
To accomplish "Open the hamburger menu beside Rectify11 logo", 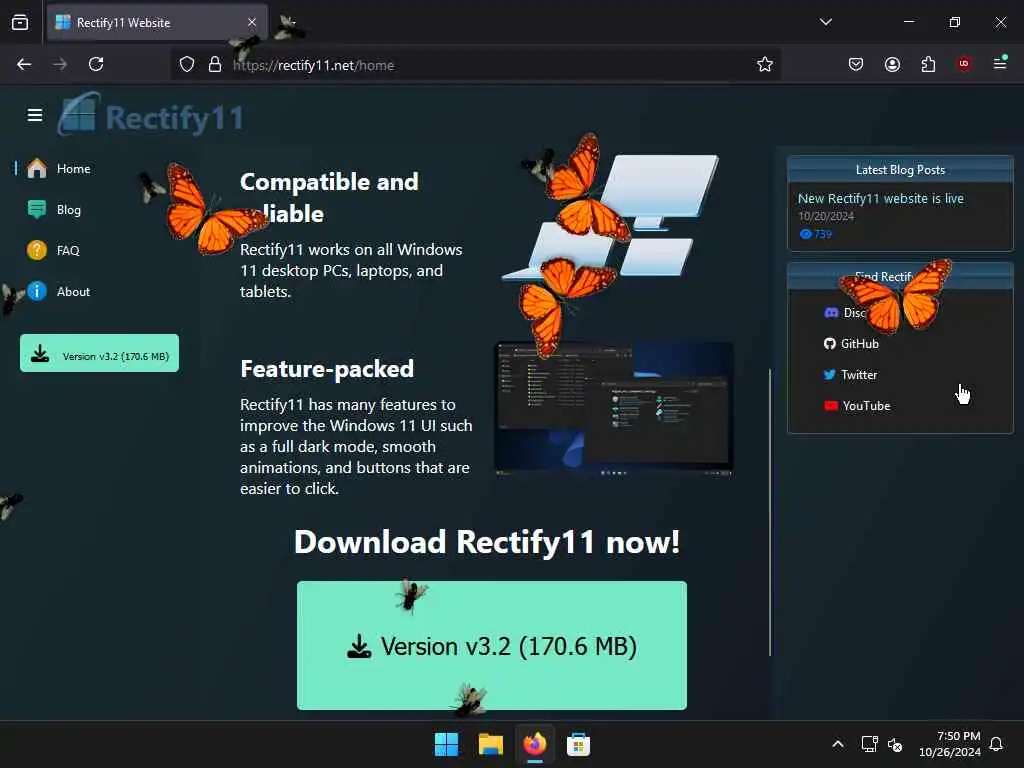I will (x=35, y=115).
